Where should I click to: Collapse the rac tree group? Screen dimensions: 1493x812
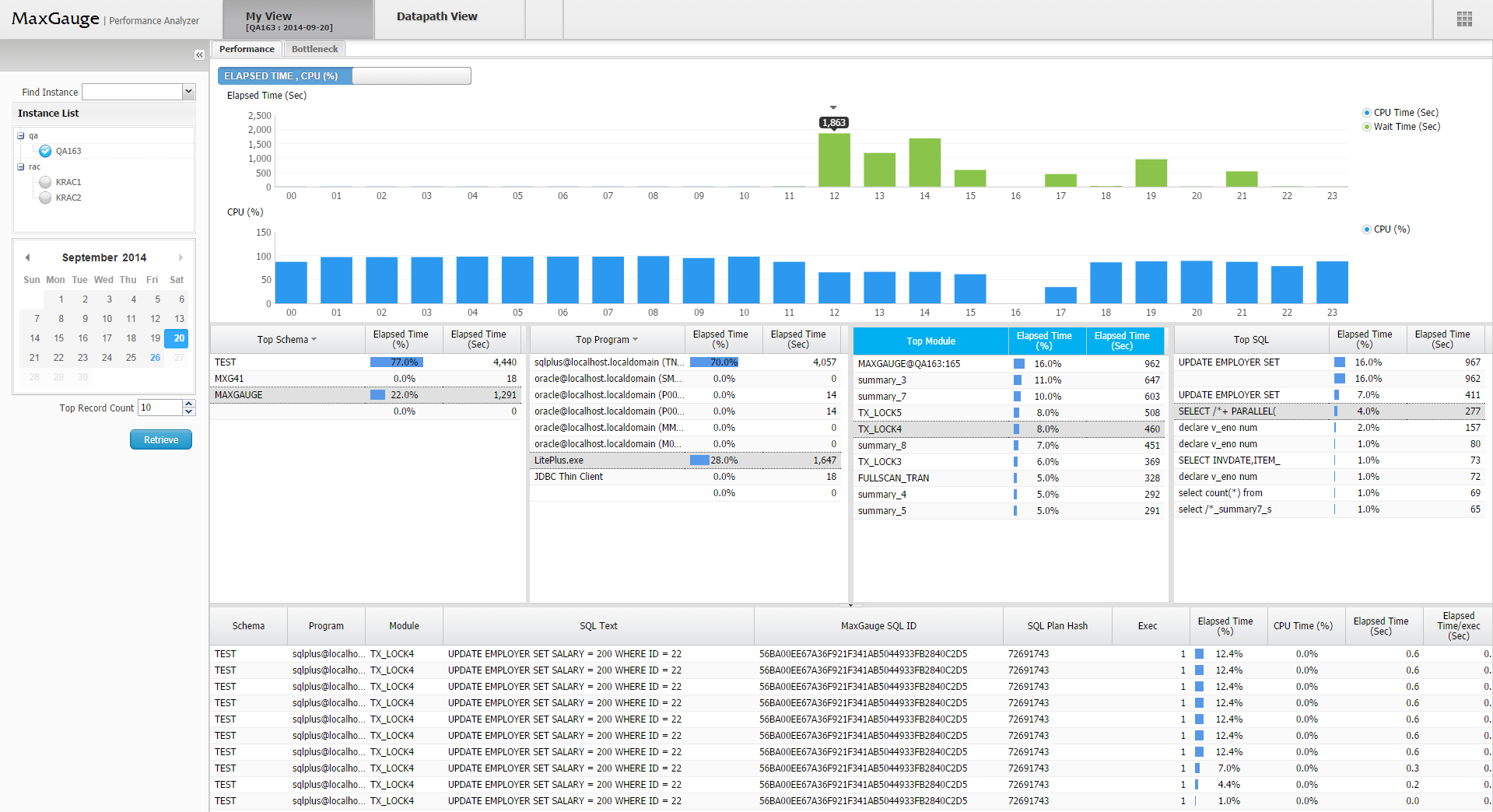21,166
